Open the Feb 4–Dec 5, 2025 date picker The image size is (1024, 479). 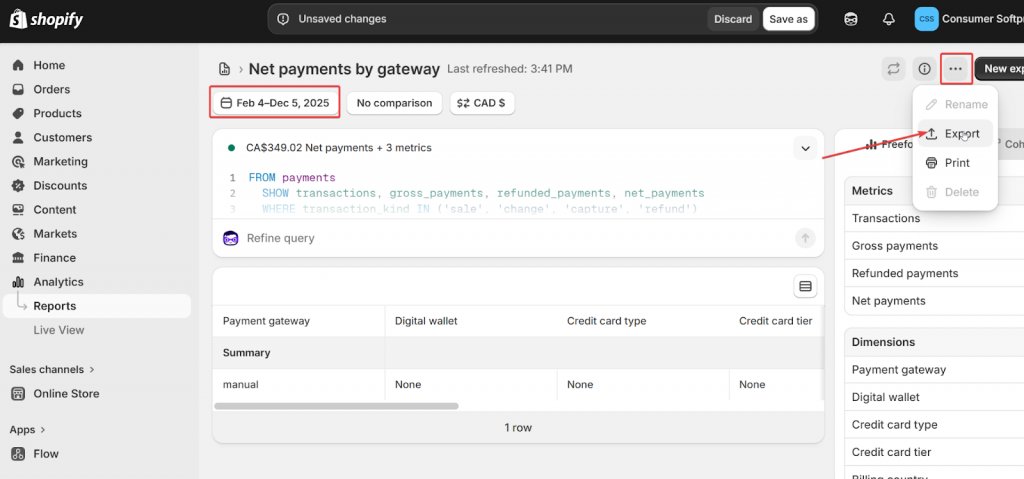tap(275, 103)
